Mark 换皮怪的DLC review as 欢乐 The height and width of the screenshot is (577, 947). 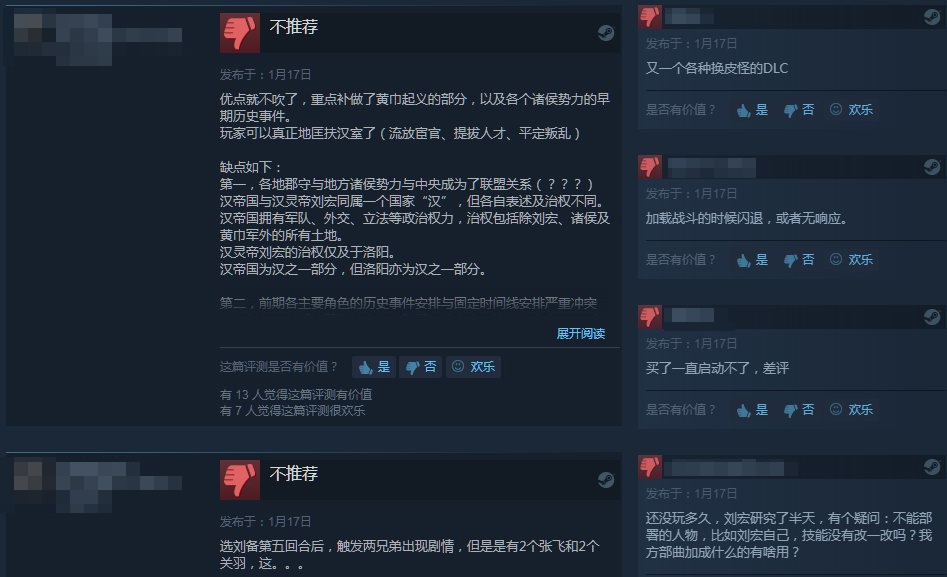click(851, 110)
